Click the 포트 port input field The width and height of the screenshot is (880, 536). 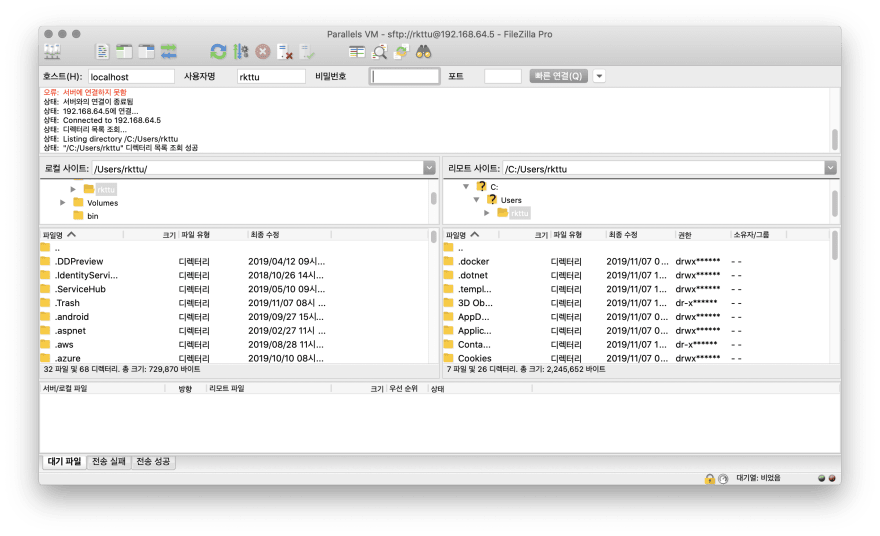coord(503,76)
